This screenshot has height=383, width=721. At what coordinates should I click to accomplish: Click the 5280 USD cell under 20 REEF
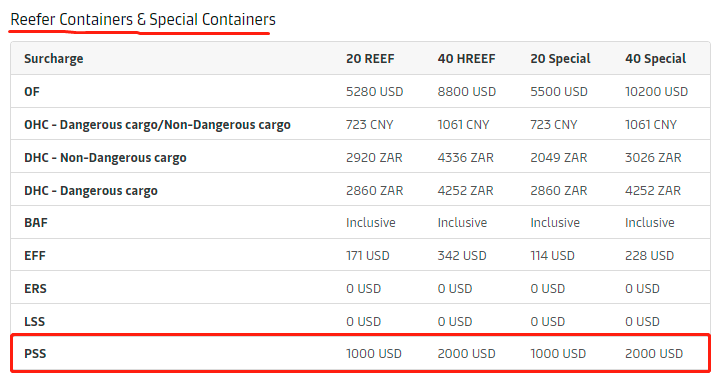pyautogui.click(x=374, y=91)
